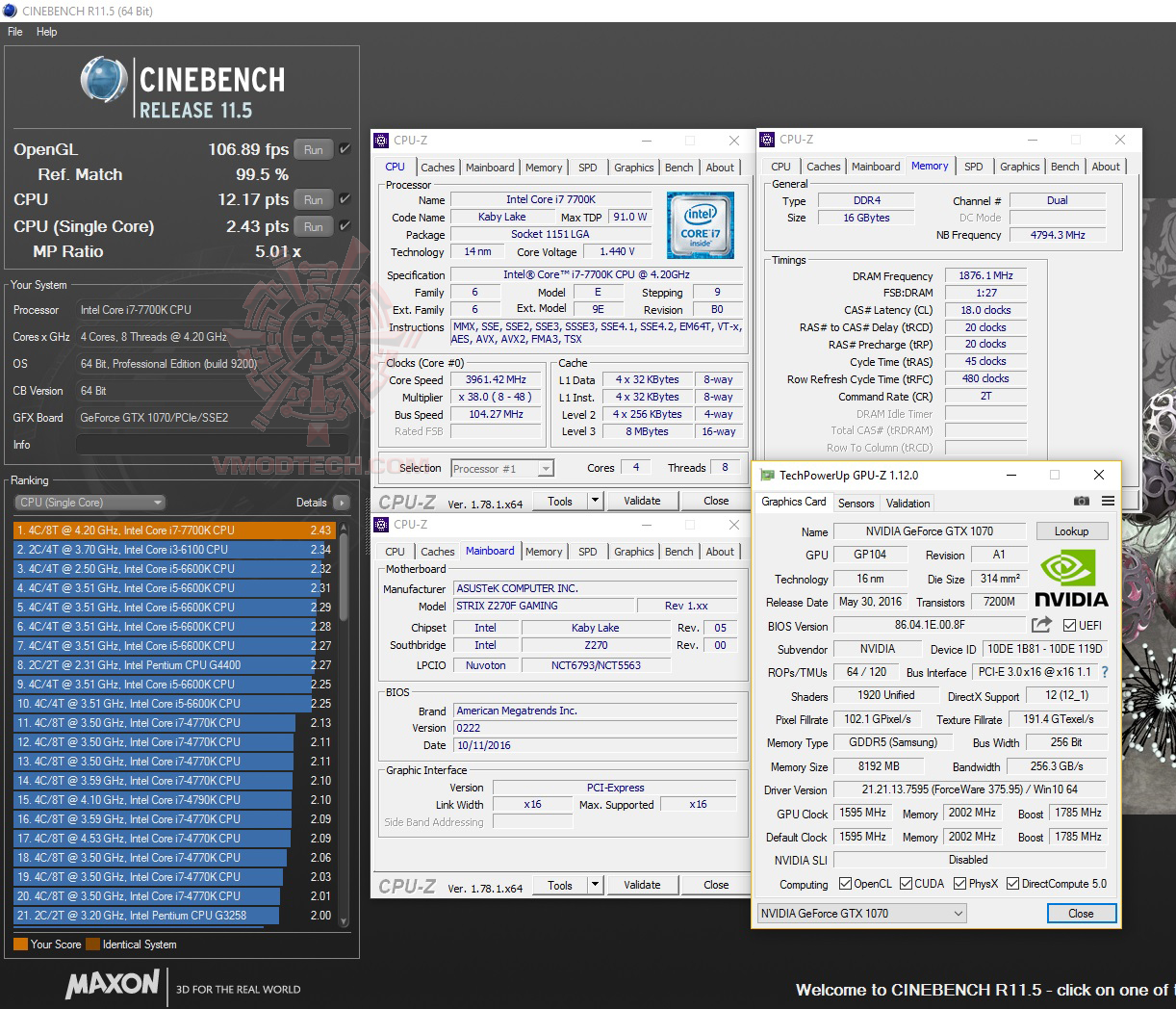
Task: Click Validate in the Mainboard CPU-Z window
Action: coord(642,885)
